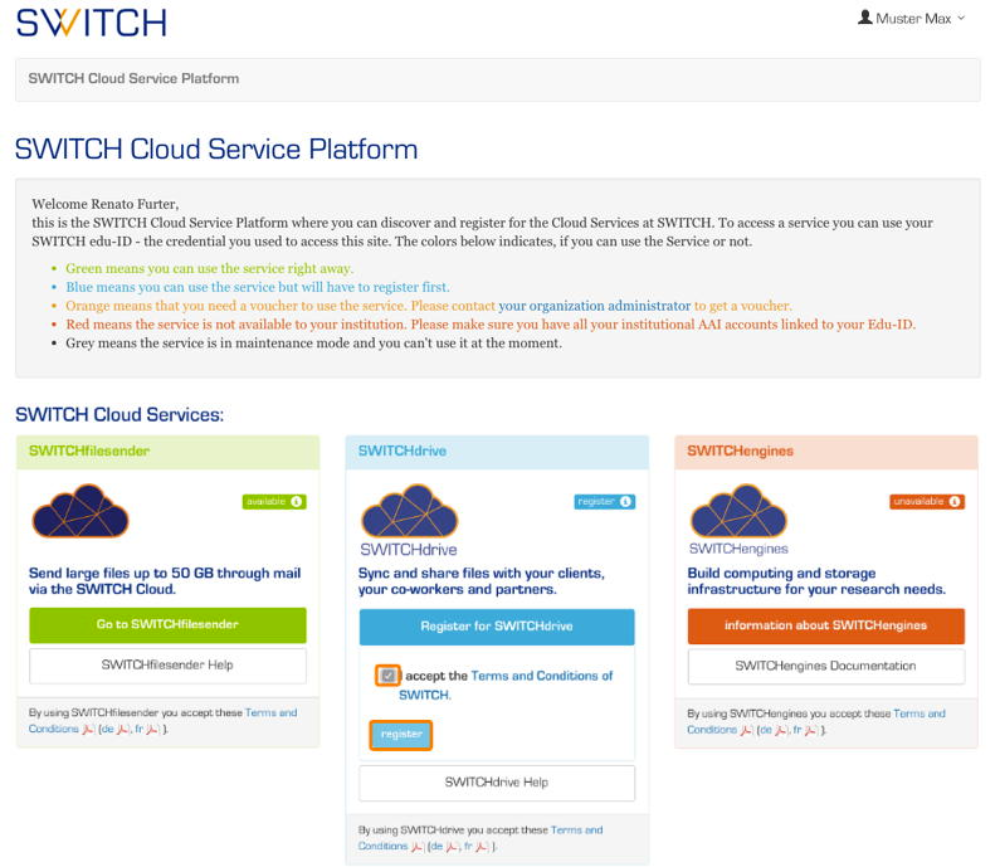
Task: Follow the your organization administrator link
Action: pos(594,306)
